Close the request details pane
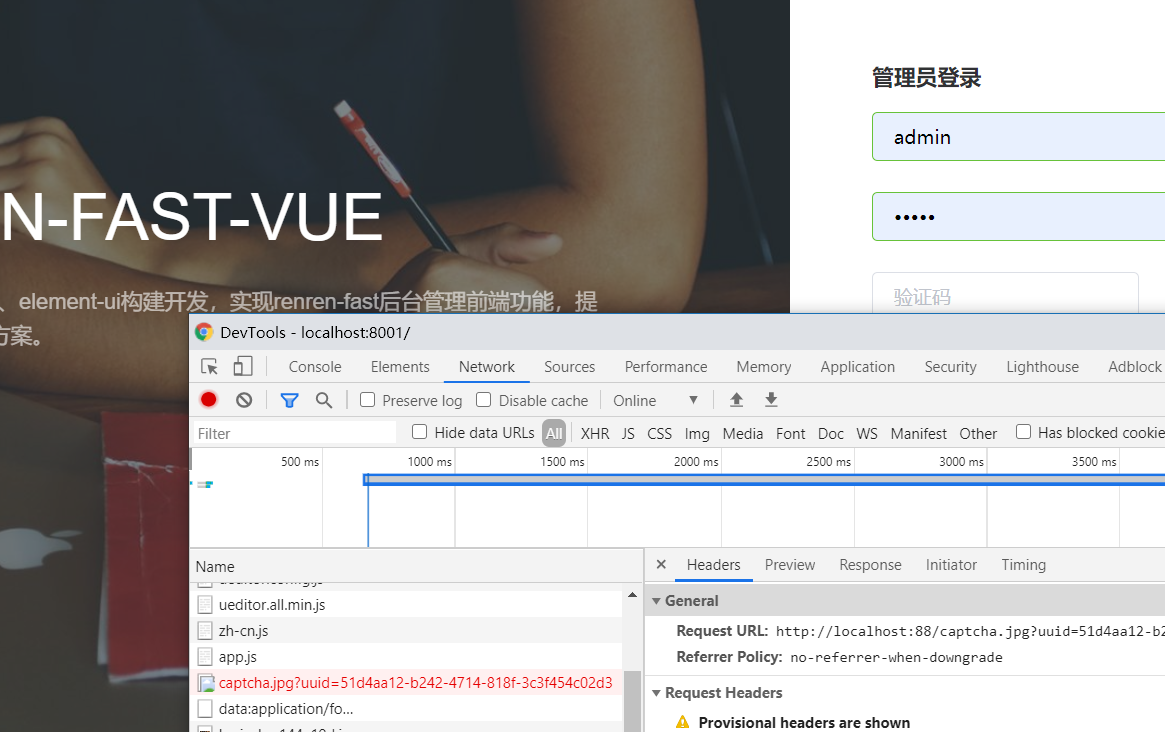Screen dimensions: 1165x732 [661, 565]
